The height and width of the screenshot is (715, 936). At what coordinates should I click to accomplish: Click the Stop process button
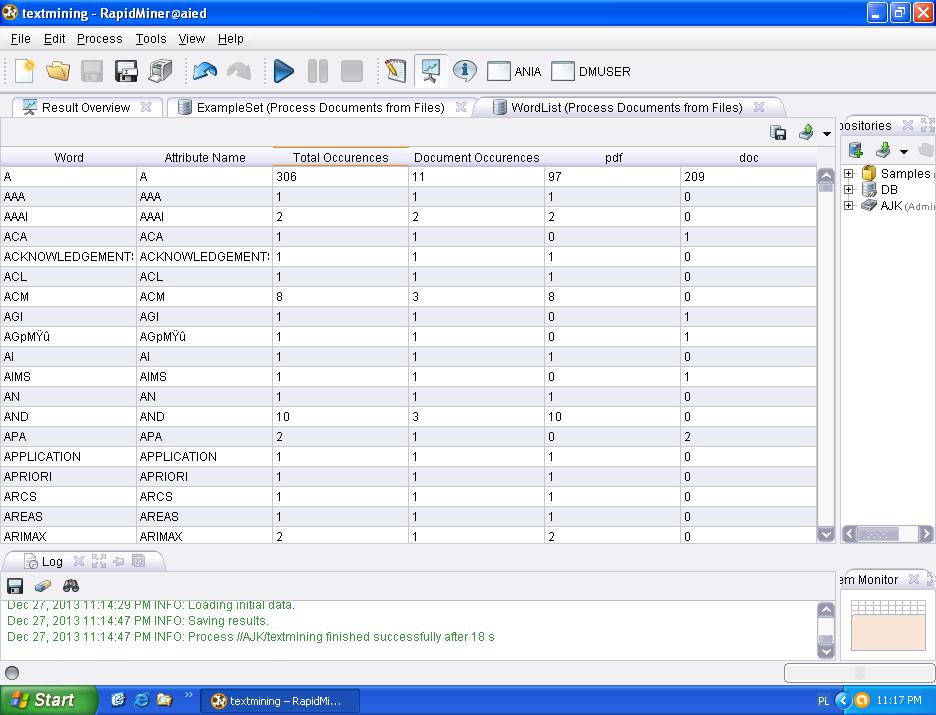pos(352,71)
